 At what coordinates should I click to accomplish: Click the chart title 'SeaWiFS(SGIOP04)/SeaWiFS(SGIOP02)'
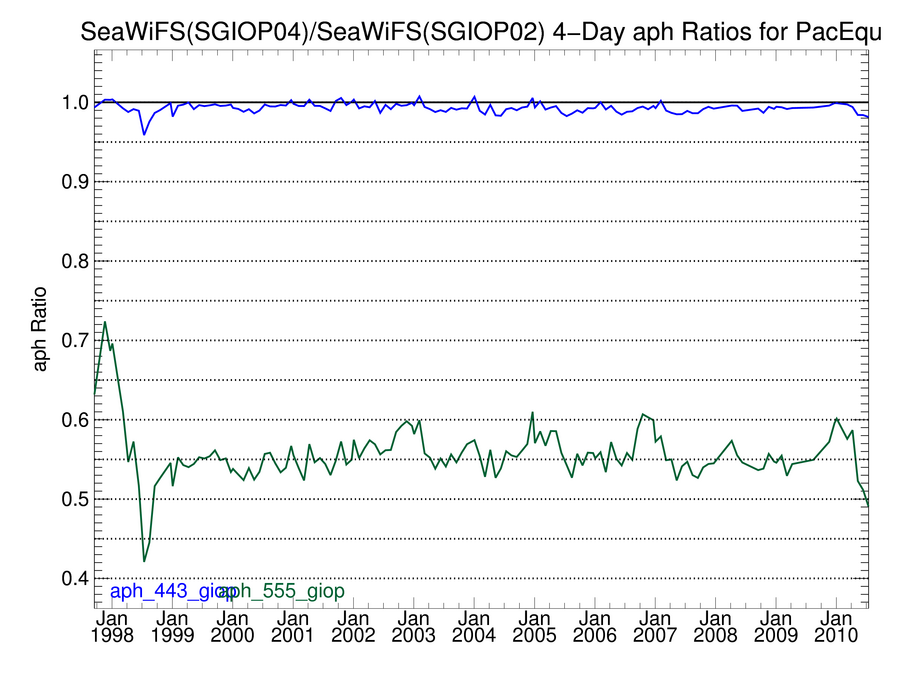tap(312, 32)
